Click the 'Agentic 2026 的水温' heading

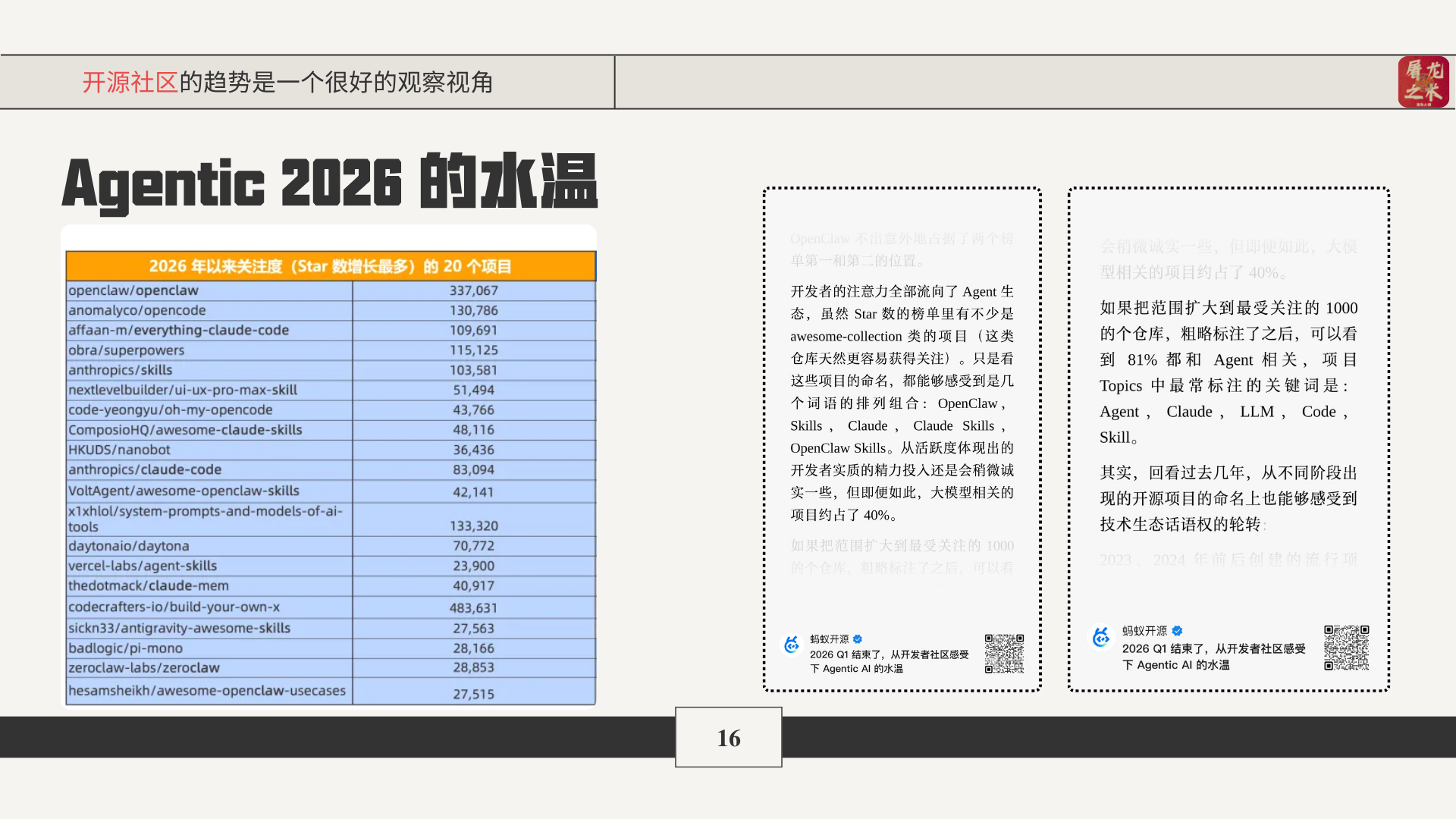coord(329,183)
